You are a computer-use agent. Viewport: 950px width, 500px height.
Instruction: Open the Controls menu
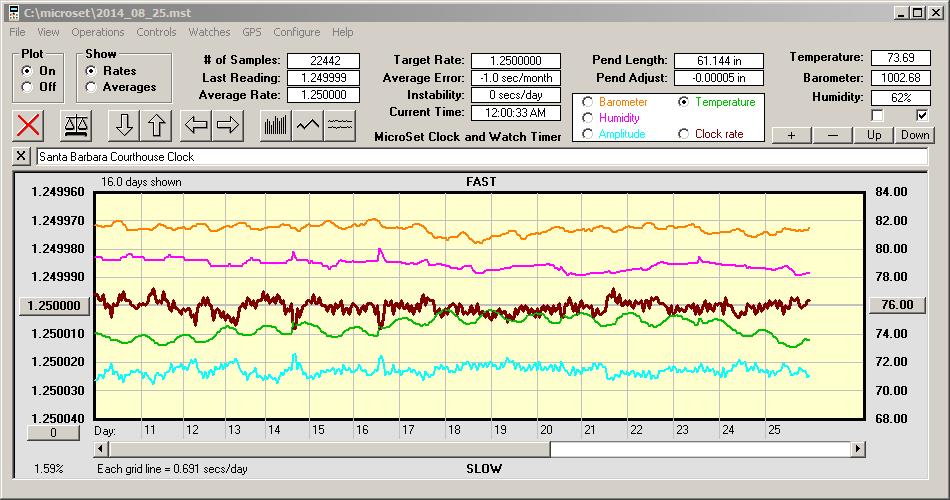point(156,32)
